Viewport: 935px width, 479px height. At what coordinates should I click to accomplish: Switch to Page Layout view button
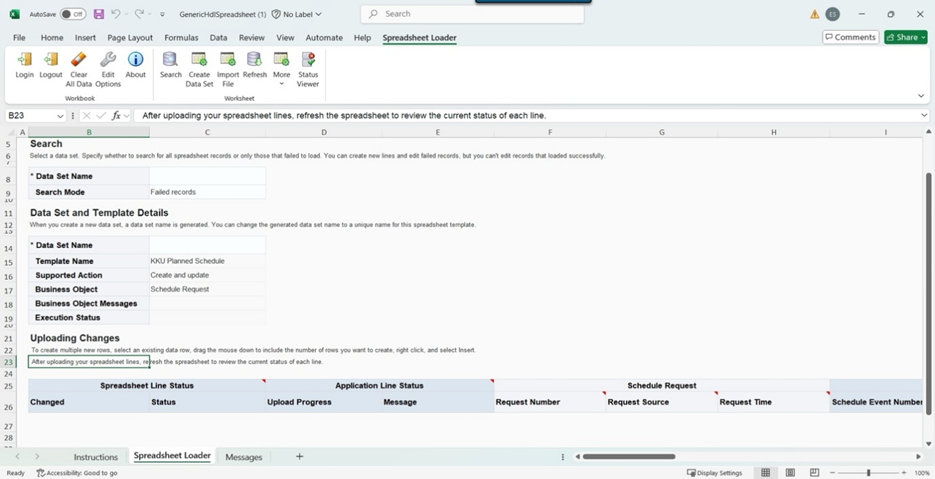(x=790, y=473)
